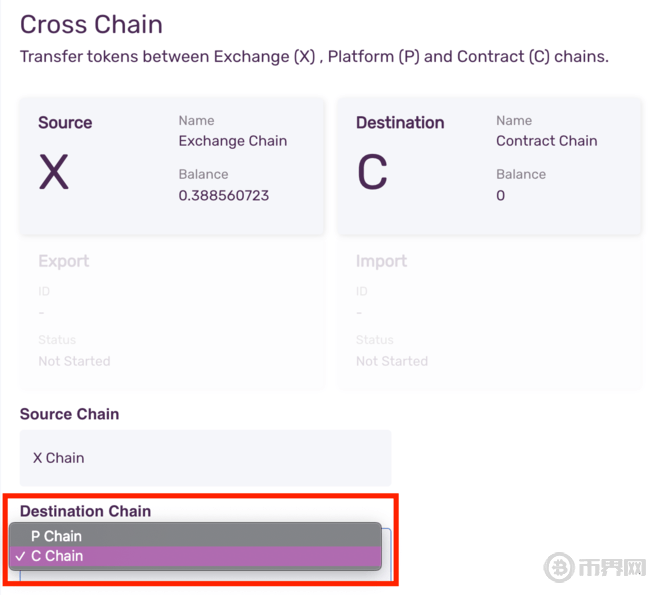Open the Source Chain dropdown showing X Chain
The width and height of the screenshot is (657, 595).
205,458
